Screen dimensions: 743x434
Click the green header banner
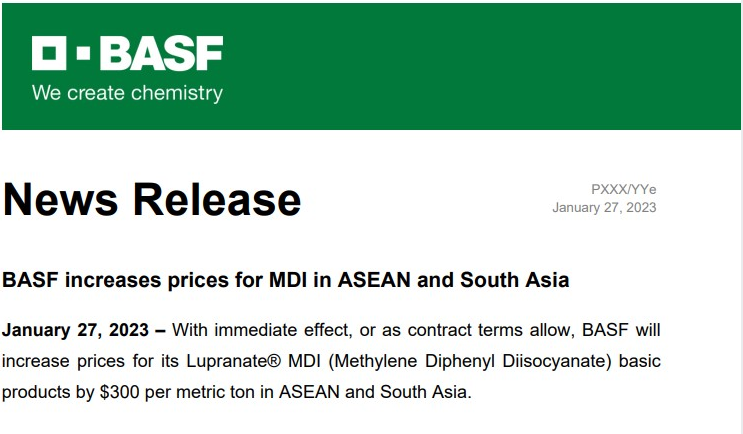click(x=371, y=66)
